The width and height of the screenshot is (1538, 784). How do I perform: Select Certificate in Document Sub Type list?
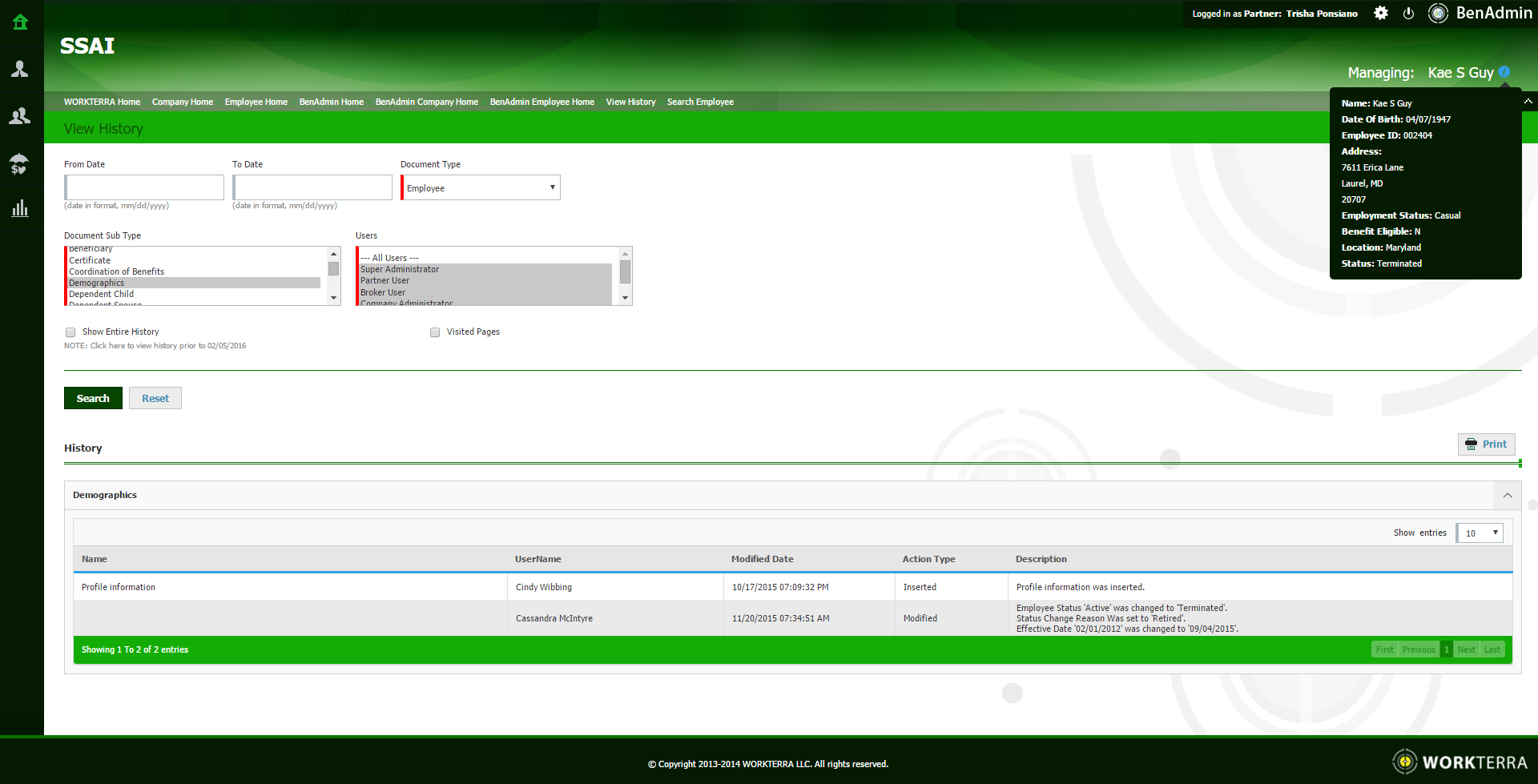(x=90, y=261)
